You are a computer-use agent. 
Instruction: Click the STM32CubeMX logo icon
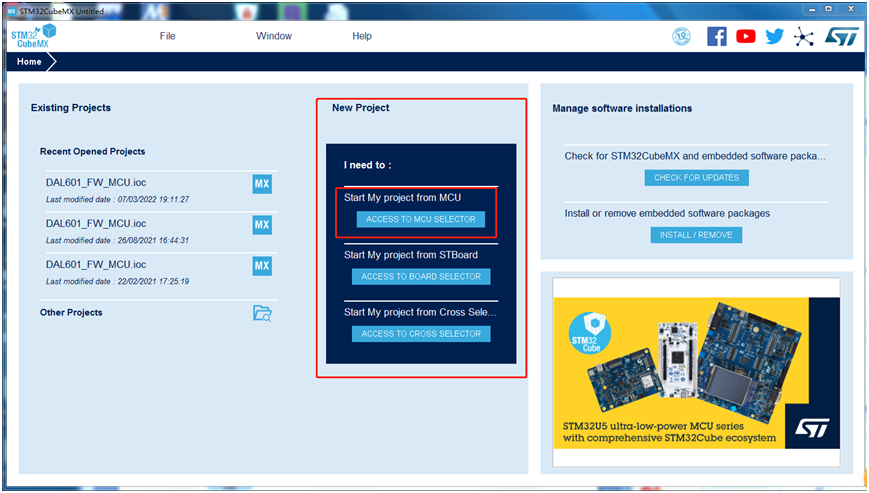click(x=33, y=36)
